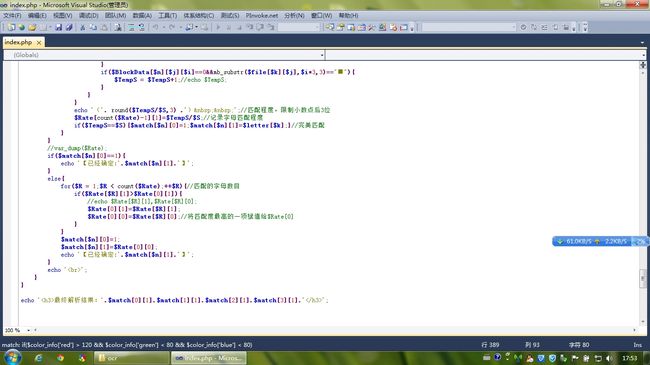Open the Undo history dropdown arrow
Image resolution: width=650 pixels, height=365 pixels.
(x=163, y=27)
